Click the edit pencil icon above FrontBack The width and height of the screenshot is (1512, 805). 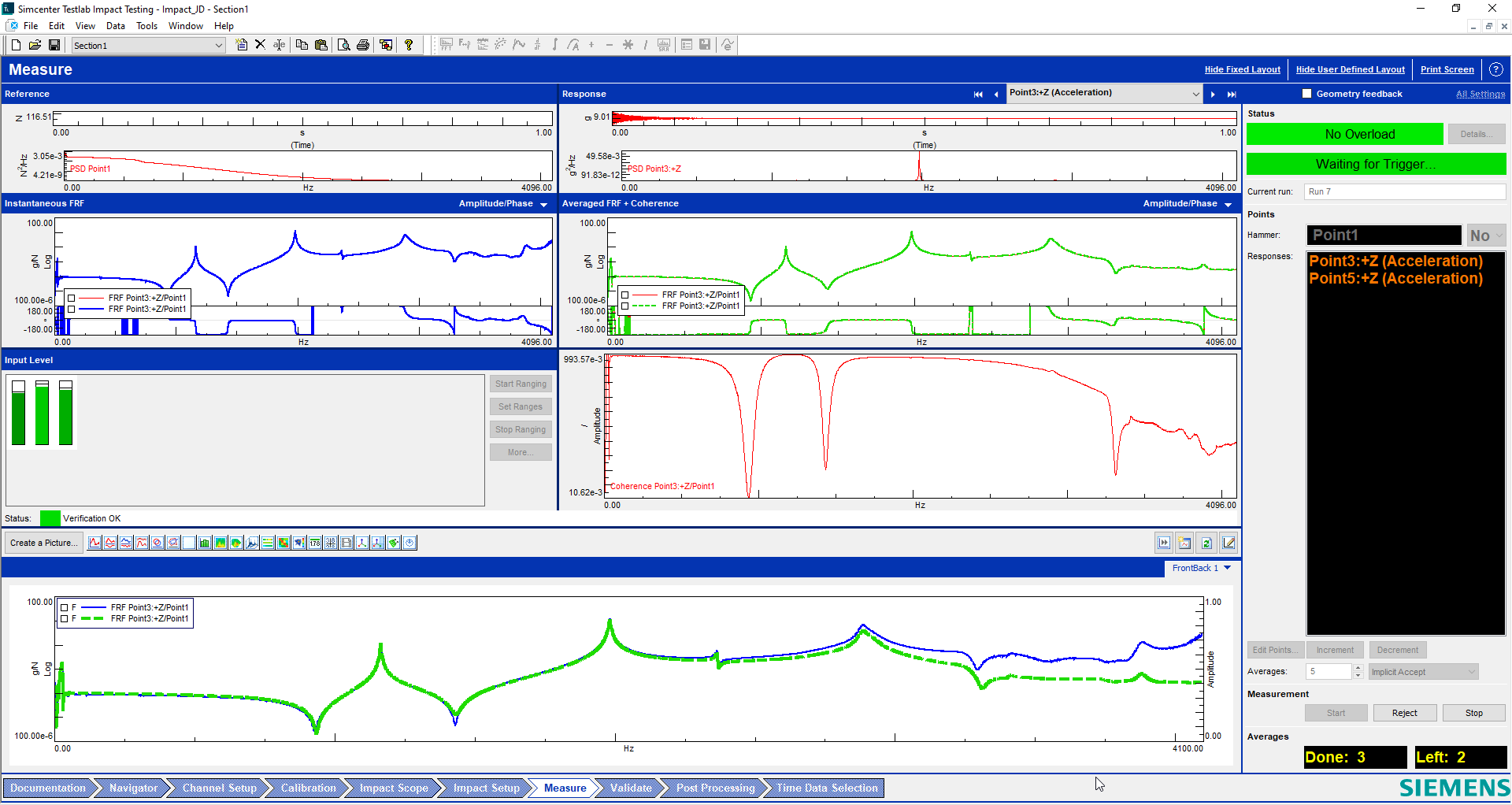(1228, 543)
